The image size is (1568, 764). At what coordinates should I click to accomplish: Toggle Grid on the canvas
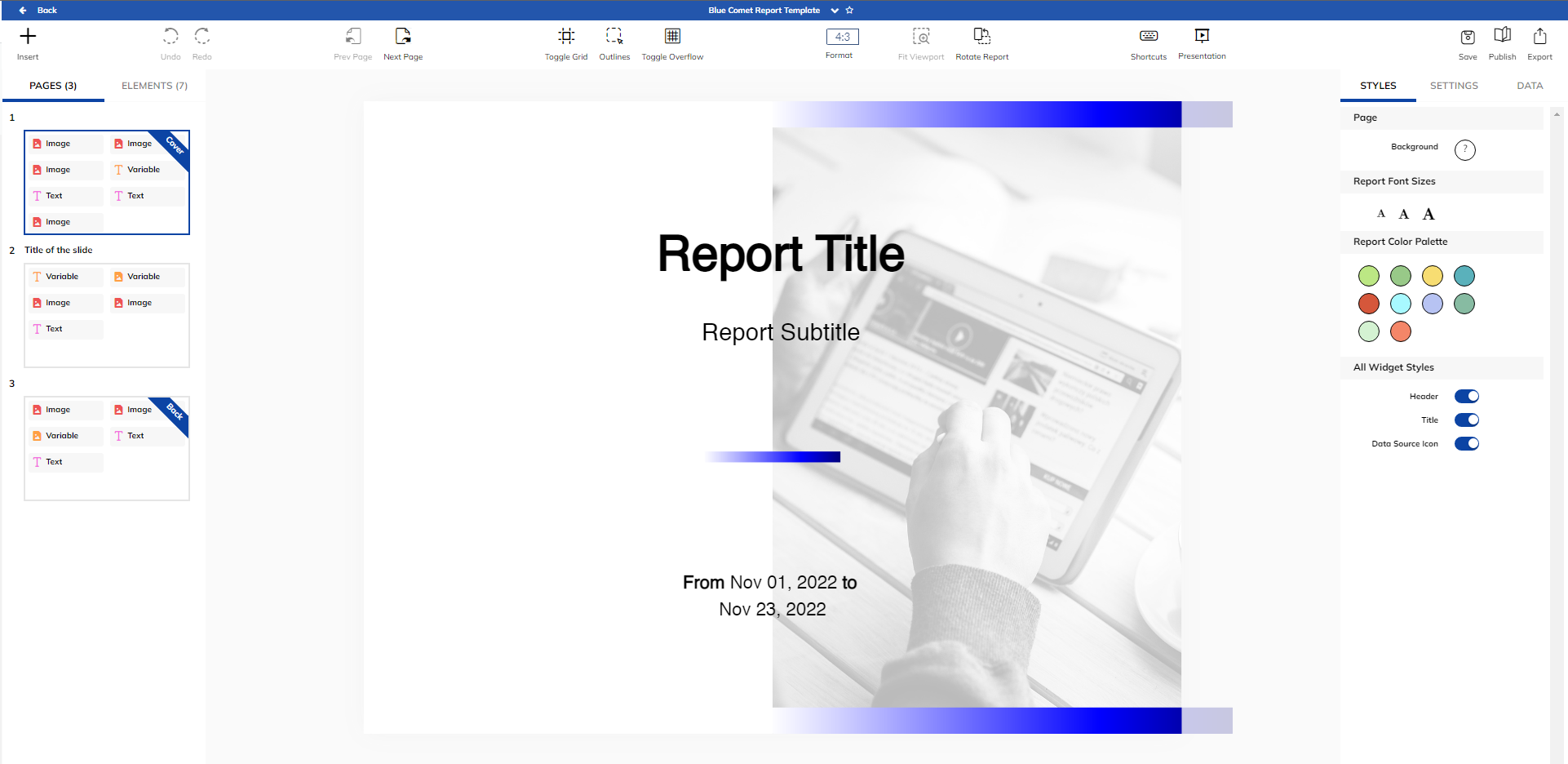(566, 41)
